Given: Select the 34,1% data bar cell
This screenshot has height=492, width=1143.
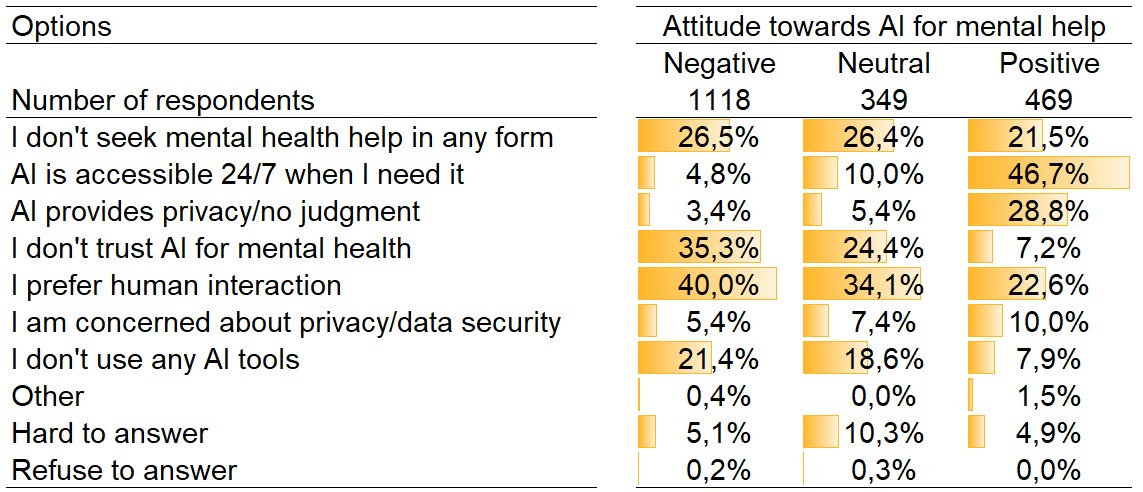Looking at the screenshot, I should pos(884,285).
